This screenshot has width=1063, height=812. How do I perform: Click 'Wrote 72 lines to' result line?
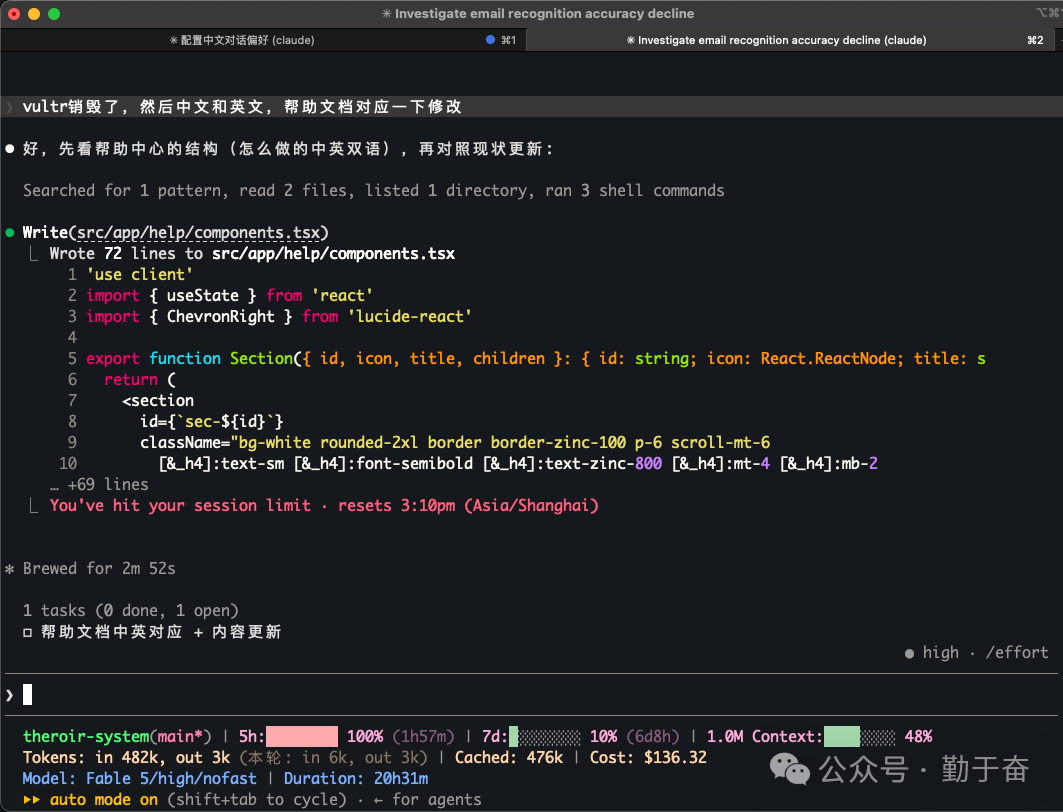click(x=252, y=253)
